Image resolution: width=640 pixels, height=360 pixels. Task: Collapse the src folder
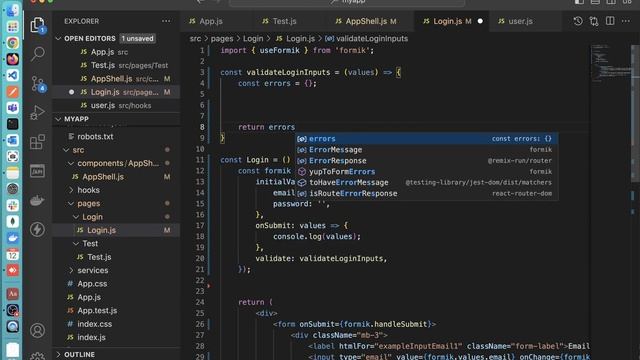point(66,150)
